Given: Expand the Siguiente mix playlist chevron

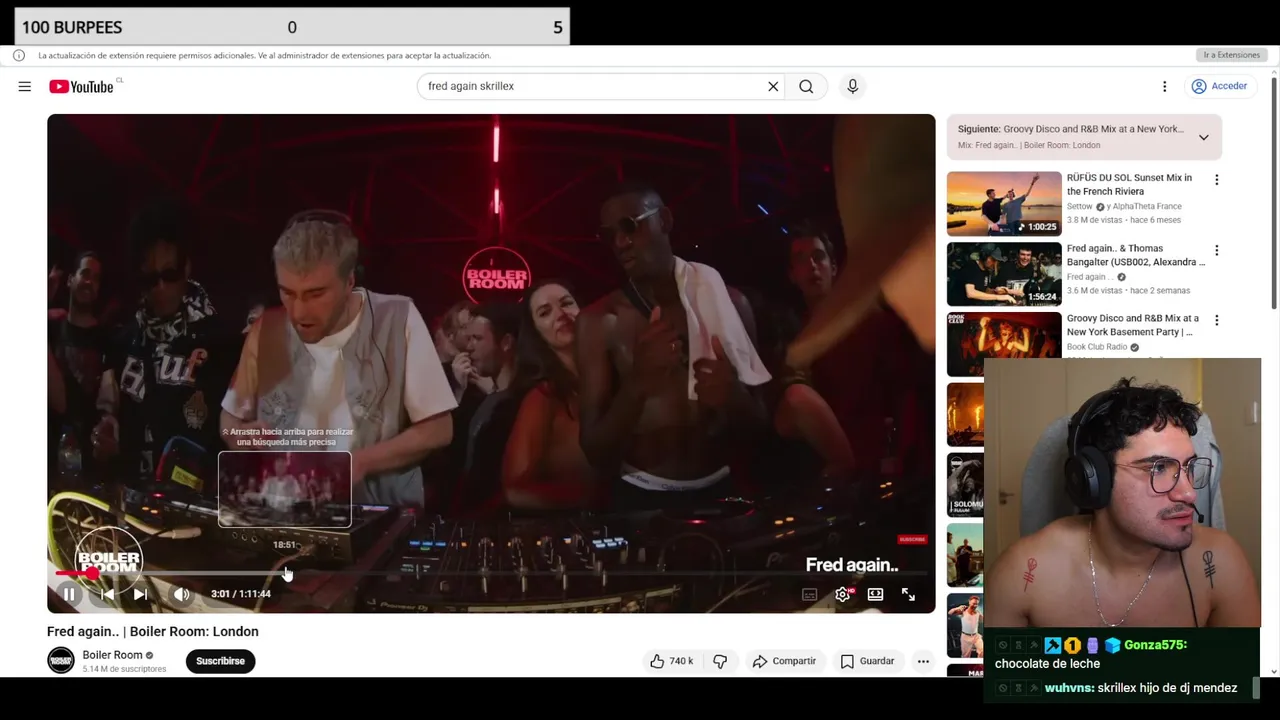Looking at the screenshot, I should point(1203,137).
